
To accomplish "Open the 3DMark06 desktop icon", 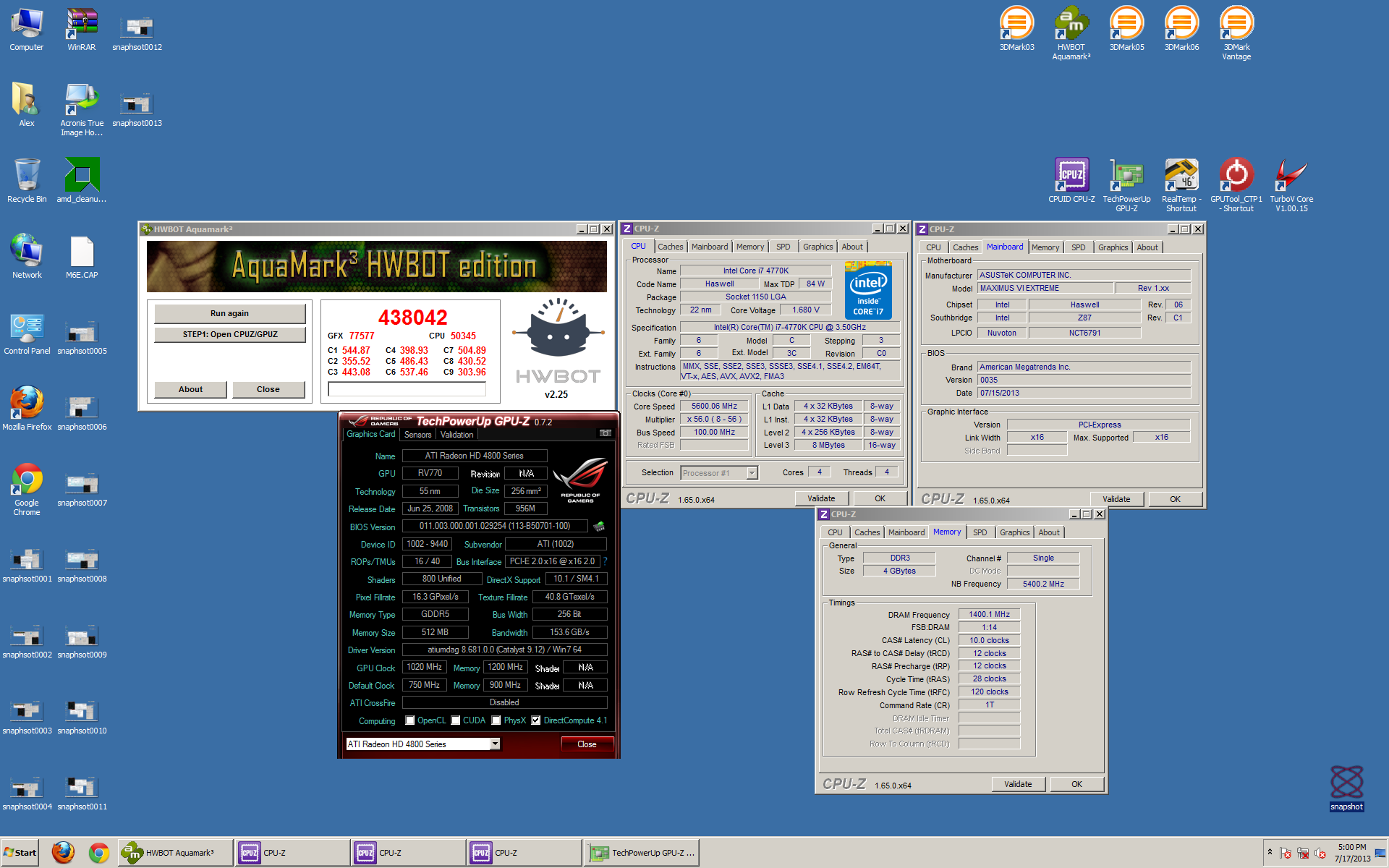I will coord(1181,29).
